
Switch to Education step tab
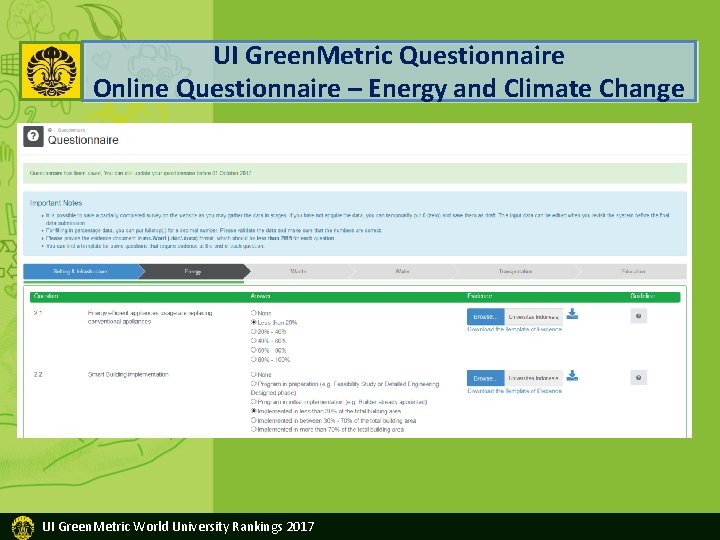[x=633, y=271]
